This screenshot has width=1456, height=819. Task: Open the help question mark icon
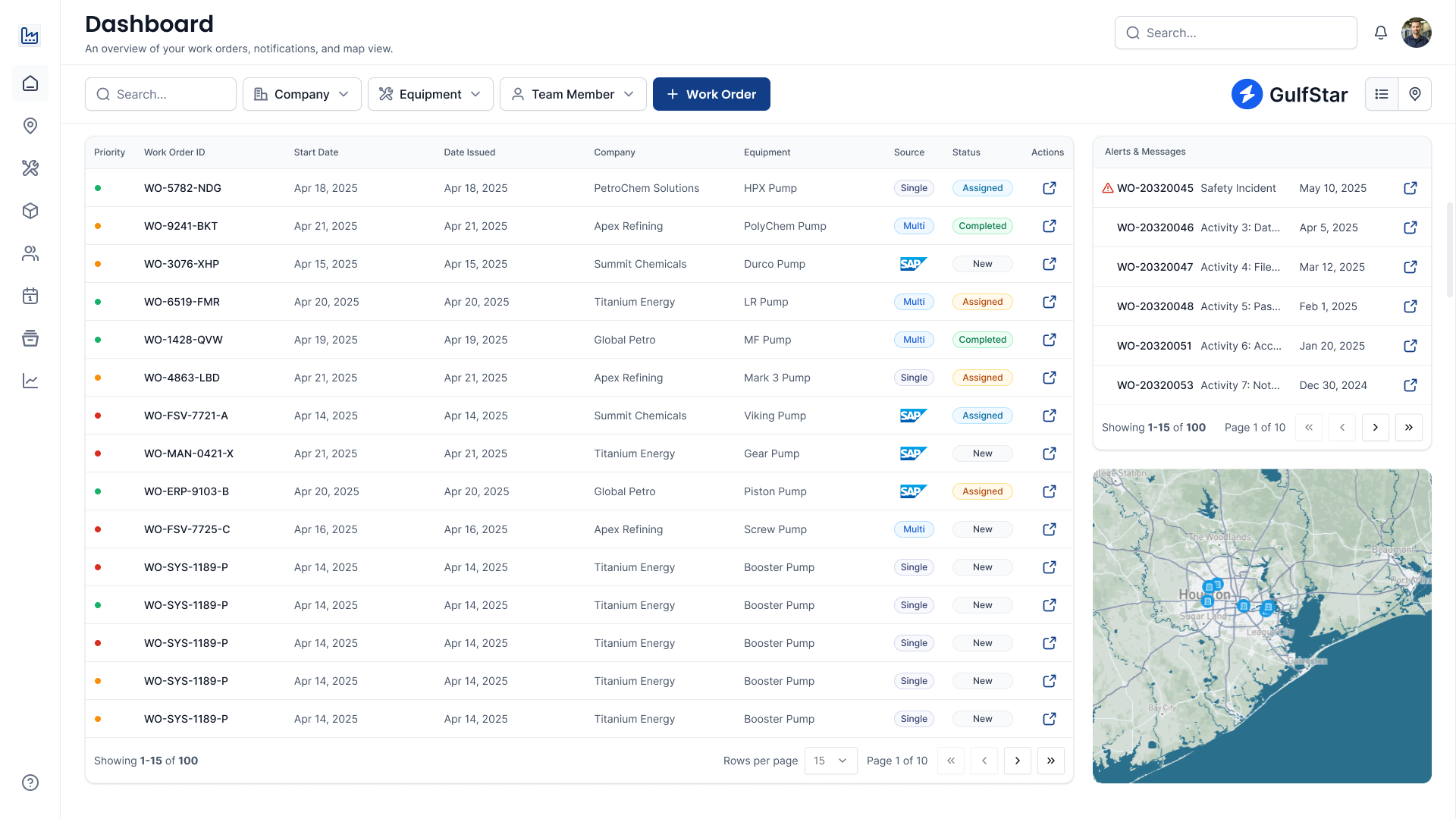pos(30,782)
